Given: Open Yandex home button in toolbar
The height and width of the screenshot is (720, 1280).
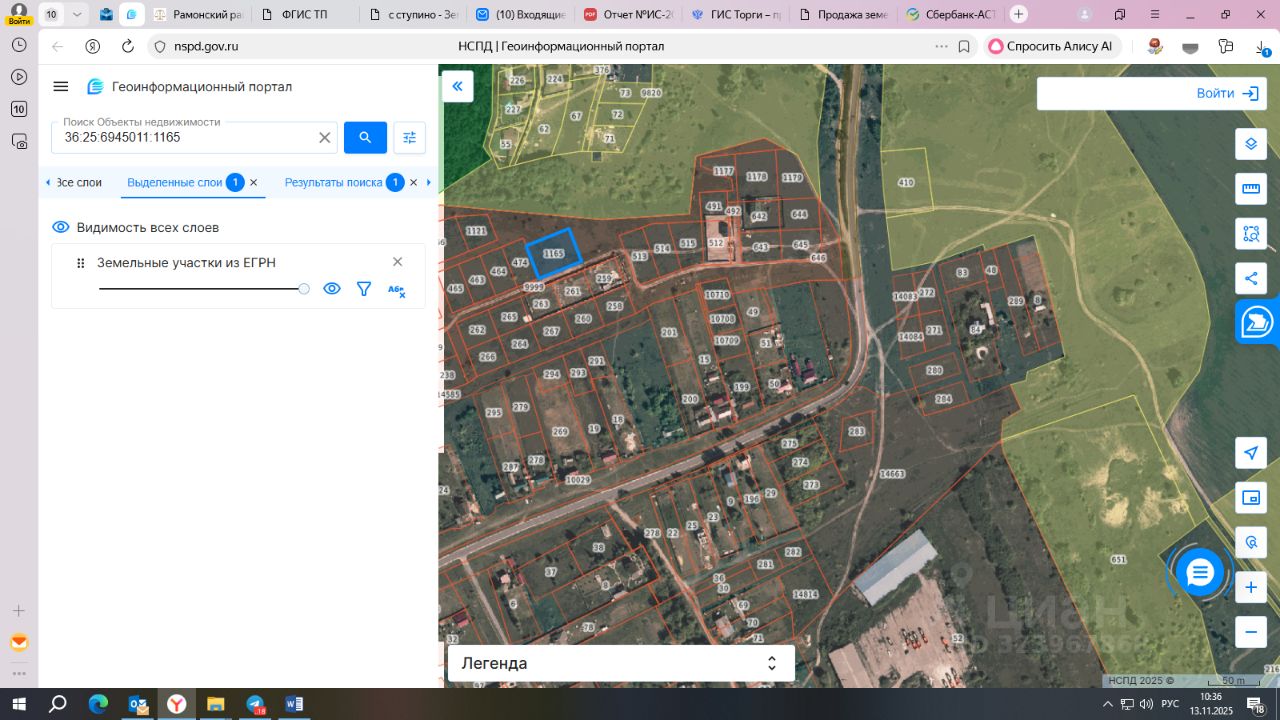Looking at the screenshot, I should 93,46.
